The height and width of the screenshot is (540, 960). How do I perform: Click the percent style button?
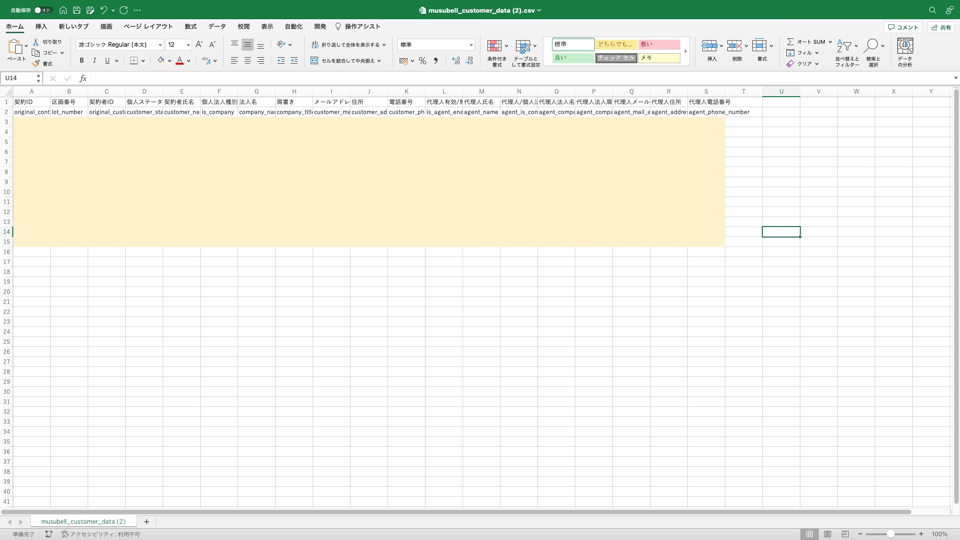pyautogui.click(x=422, y=61)
